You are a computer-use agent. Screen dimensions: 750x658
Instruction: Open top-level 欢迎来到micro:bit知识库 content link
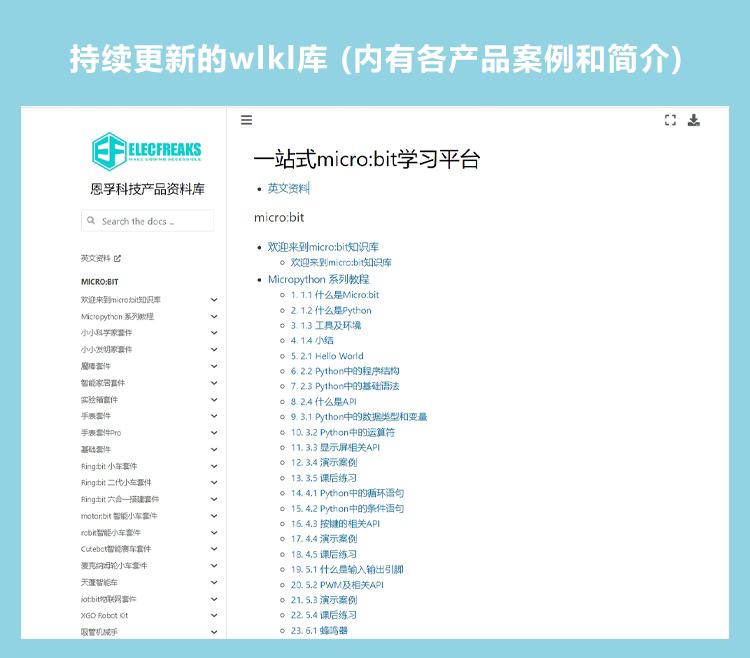point(323,247)
